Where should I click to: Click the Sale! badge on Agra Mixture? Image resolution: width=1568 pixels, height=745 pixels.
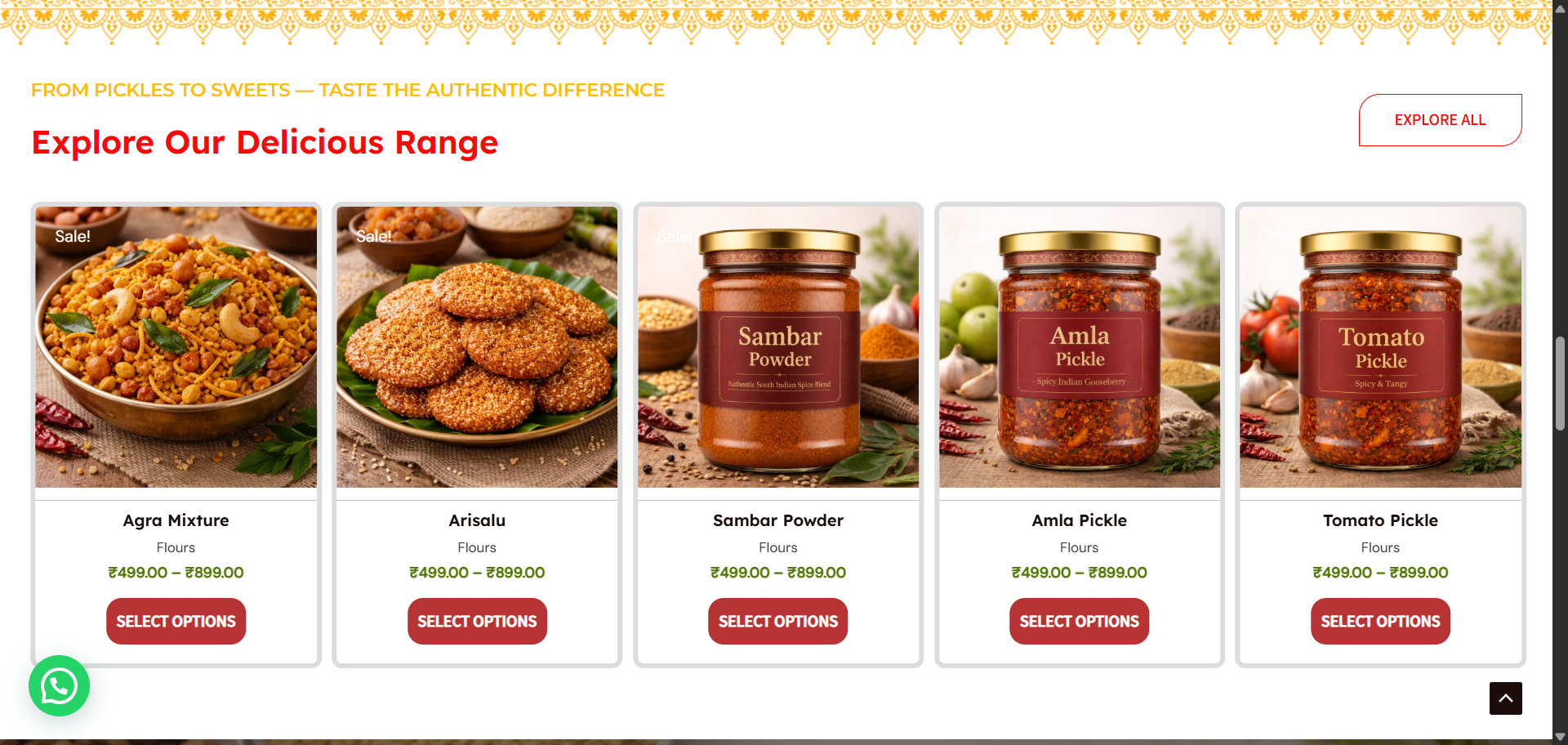point(73,237)
